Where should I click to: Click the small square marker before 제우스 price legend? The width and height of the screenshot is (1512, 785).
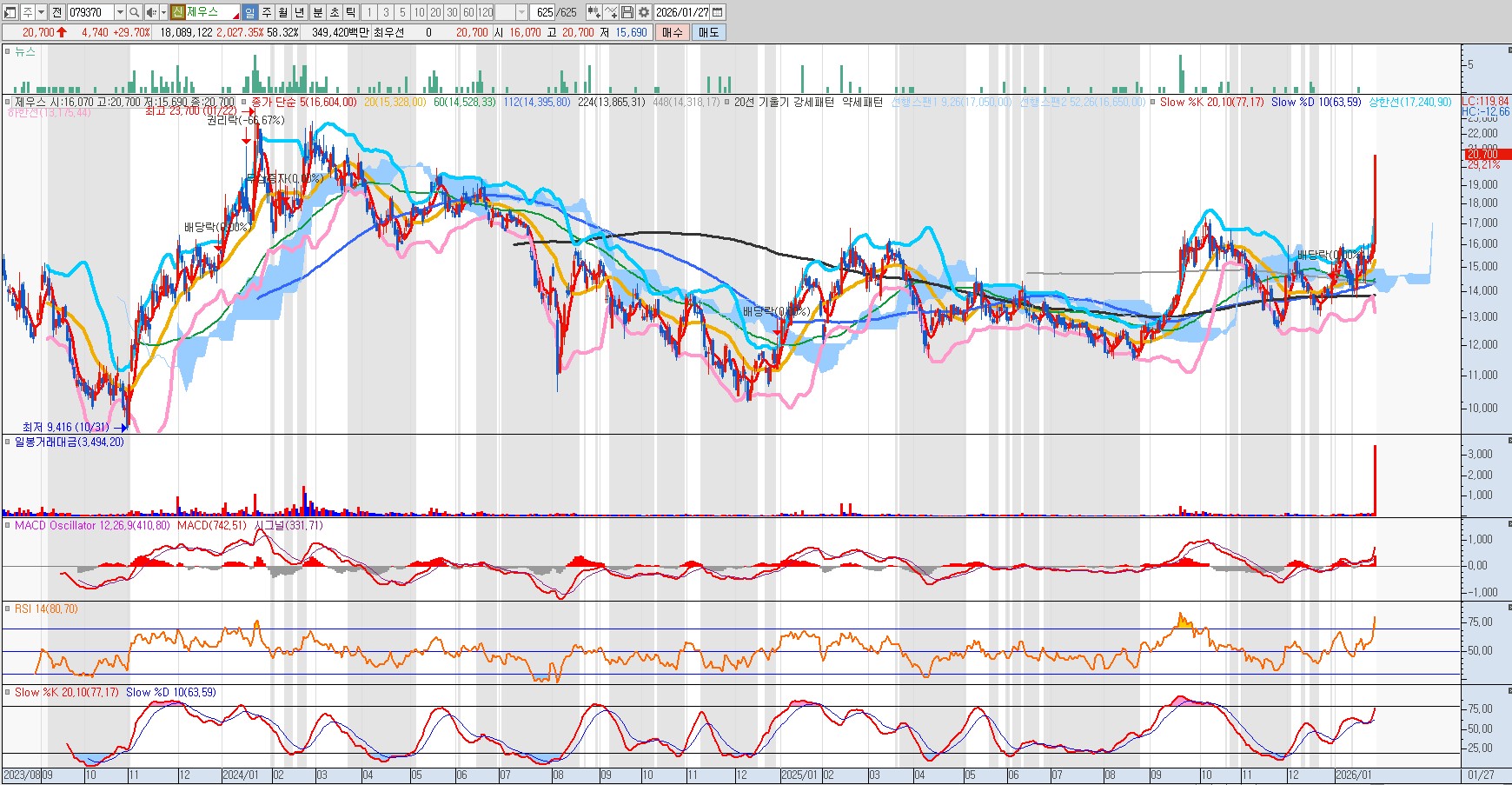pos(8,102)
